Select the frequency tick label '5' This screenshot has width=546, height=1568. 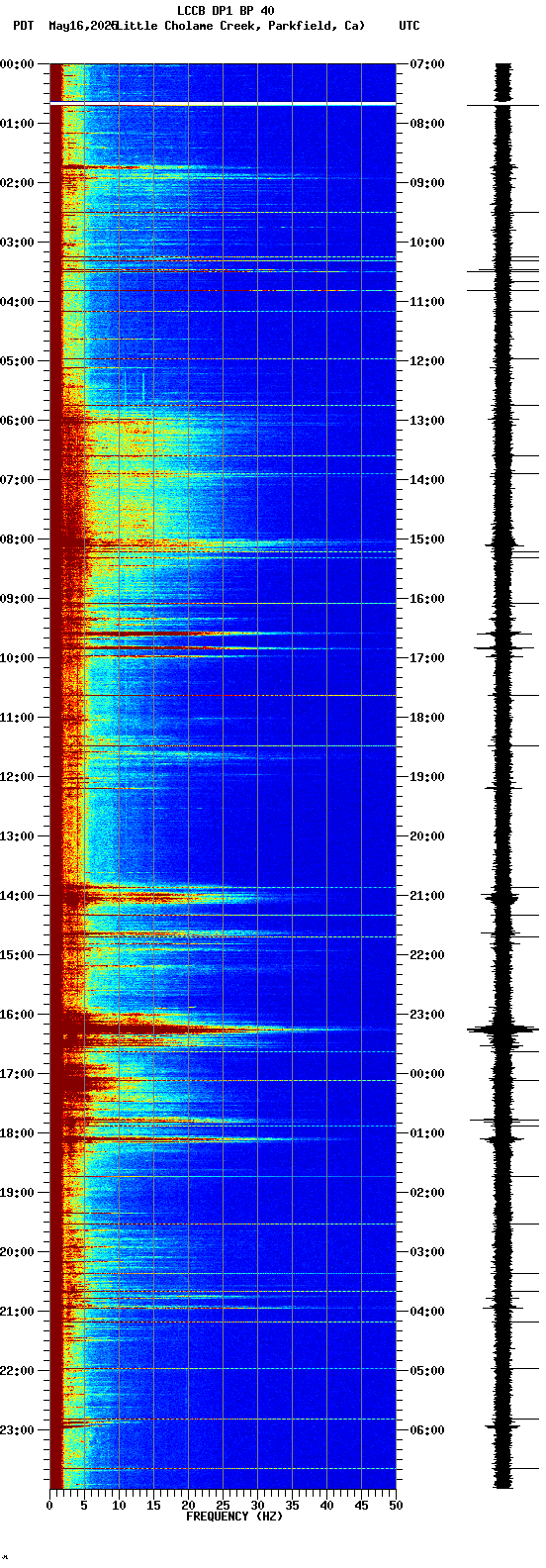[x=84, y=1506]
